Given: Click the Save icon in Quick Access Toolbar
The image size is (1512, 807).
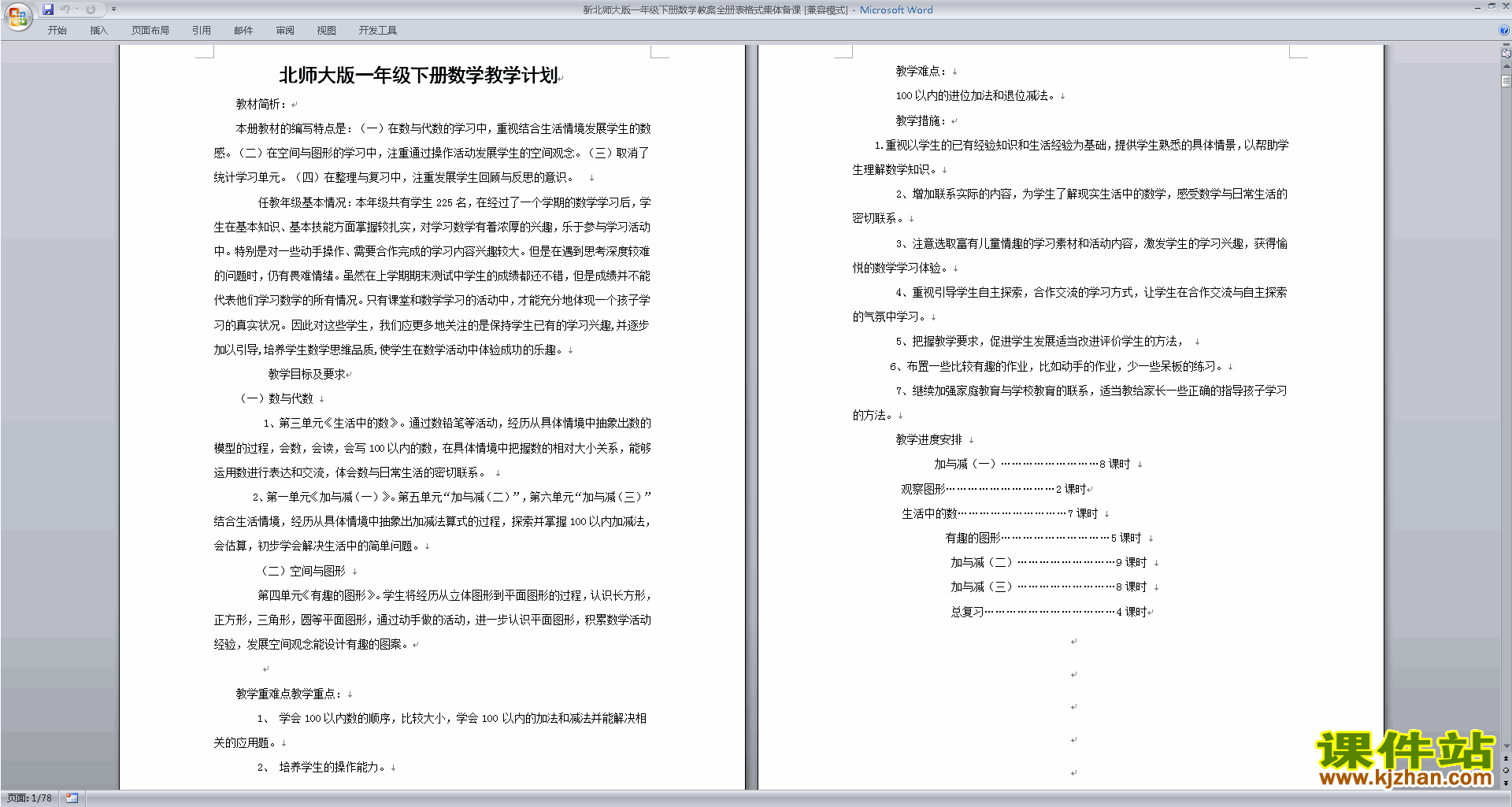Looking at the screenshot, I should (48, 9).
